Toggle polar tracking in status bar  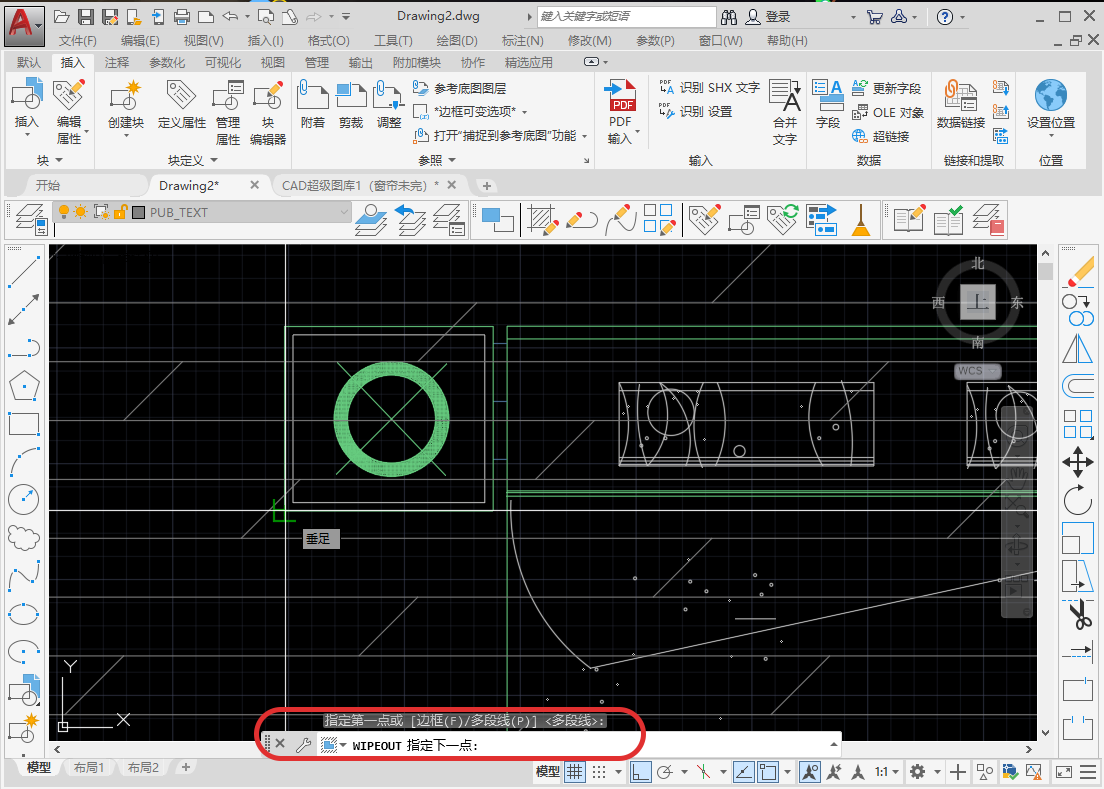pyautogui.click(x=664, y=772)
